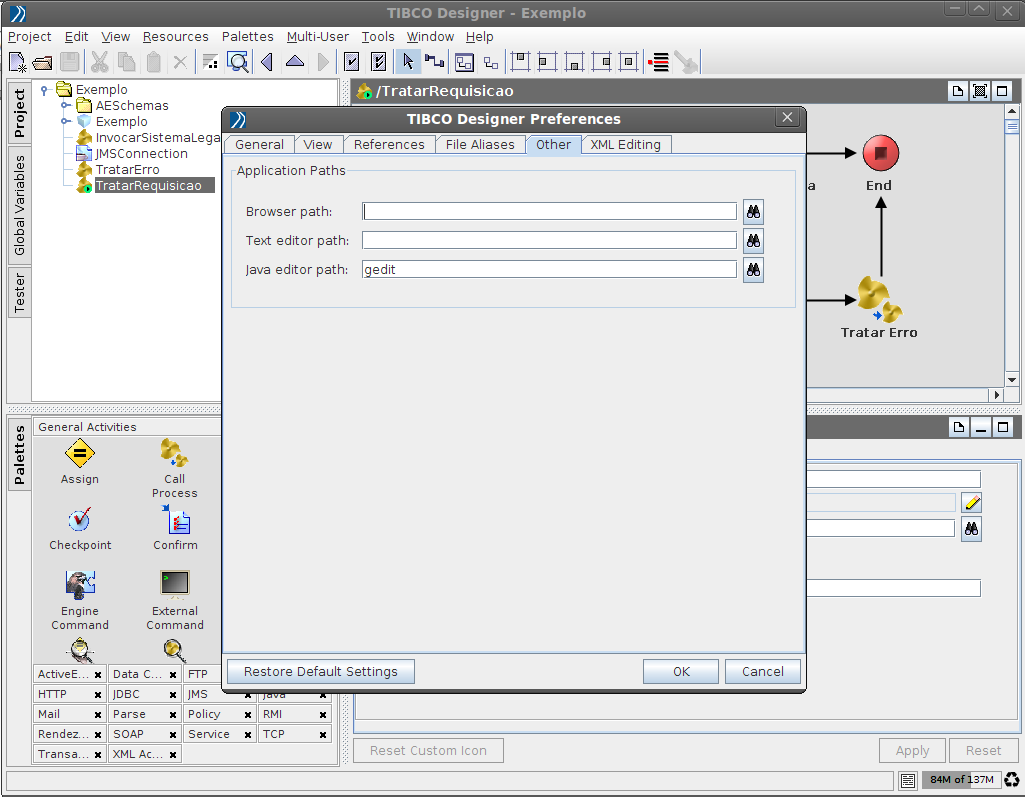Switch to the General preferences tab
This screenshot has height=797, width=1025.
tap(259, 144)
